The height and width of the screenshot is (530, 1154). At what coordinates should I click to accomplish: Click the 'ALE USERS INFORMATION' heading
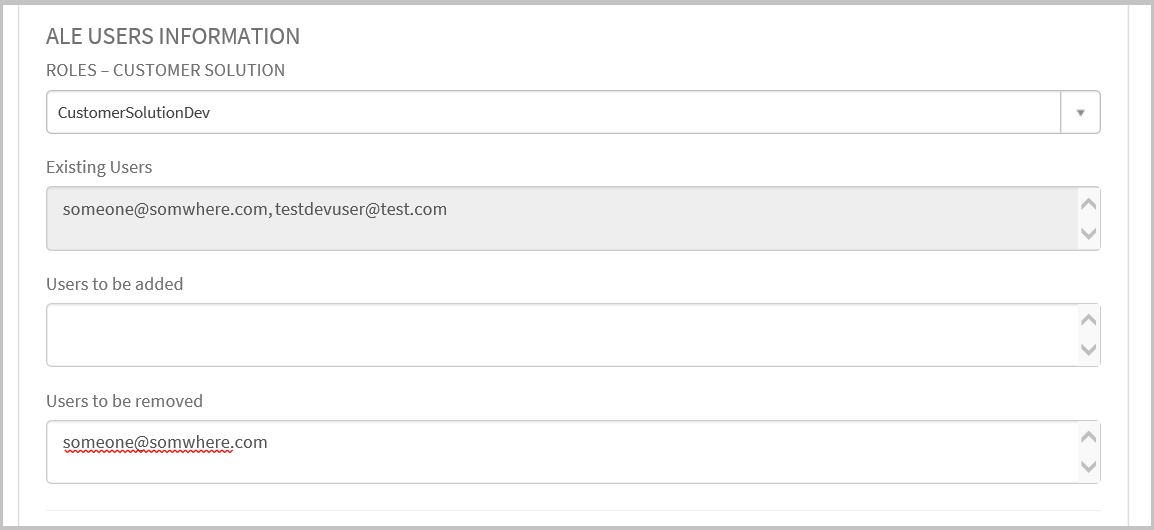[x=173, y=36]
